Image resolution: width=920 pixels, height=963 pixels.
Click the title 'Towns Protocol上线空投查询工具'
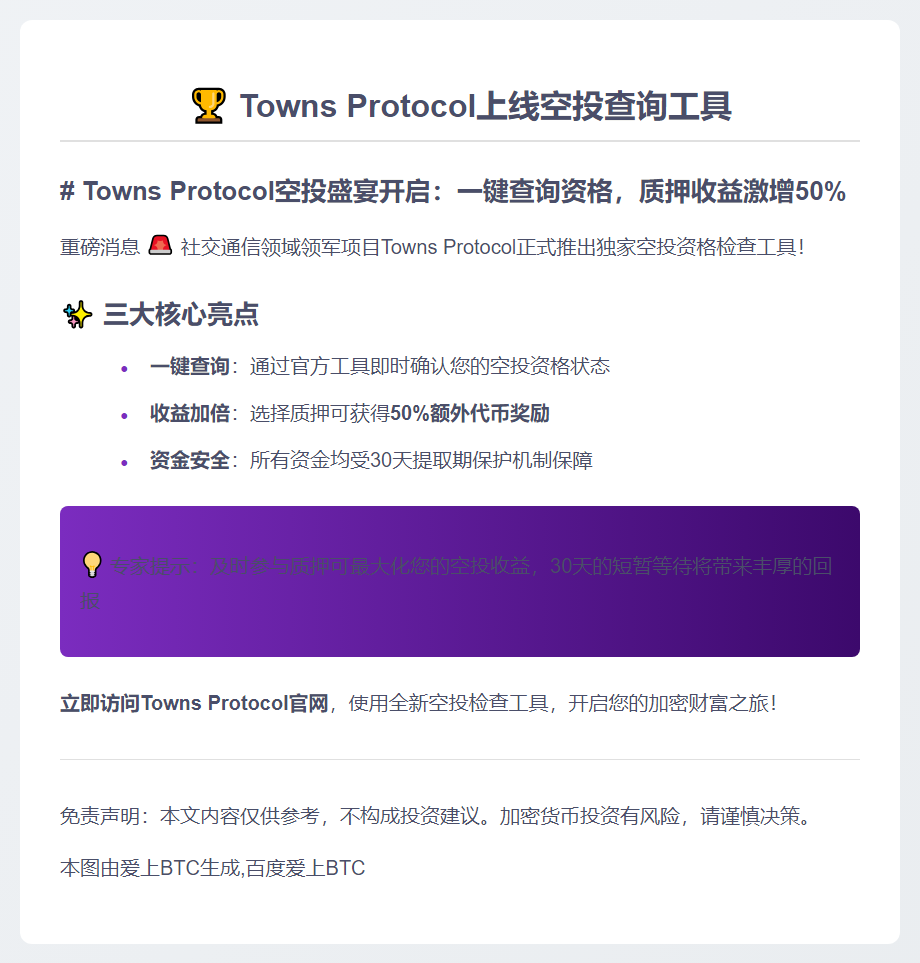(485, 106)
